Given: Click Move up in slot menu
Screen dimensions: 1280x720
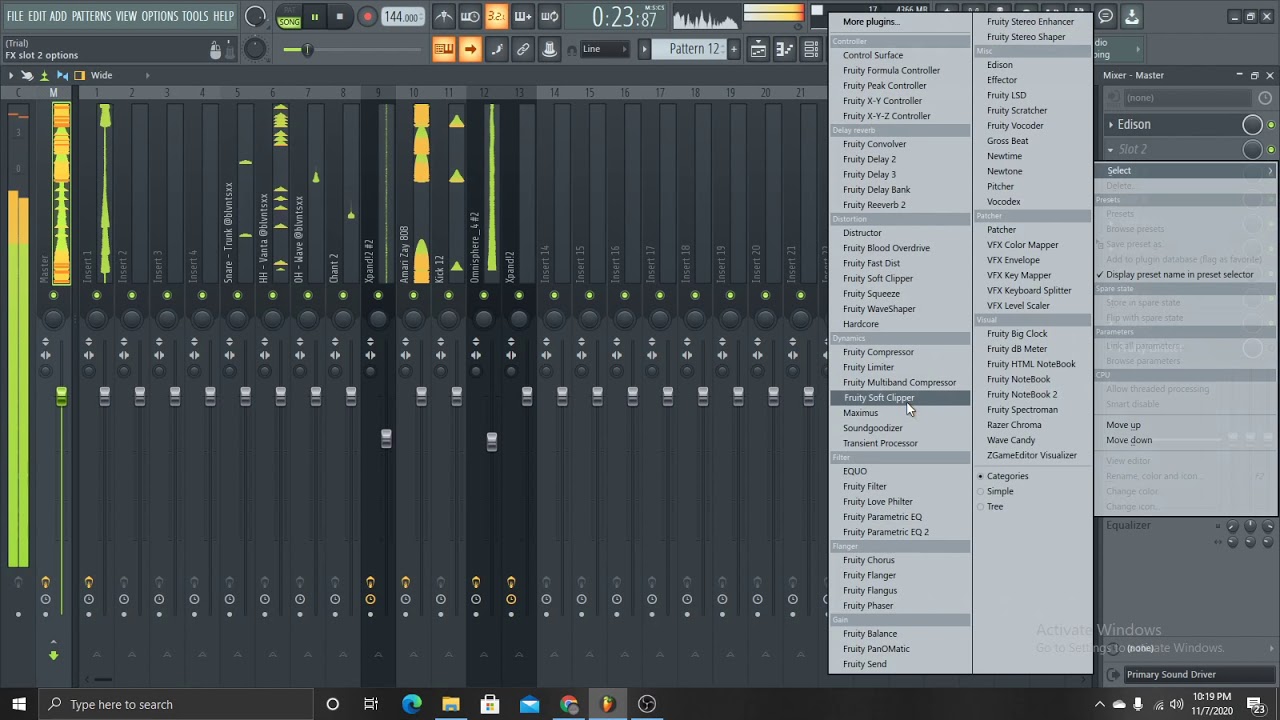Looking at the screenshot, I should pos(1123,425).
